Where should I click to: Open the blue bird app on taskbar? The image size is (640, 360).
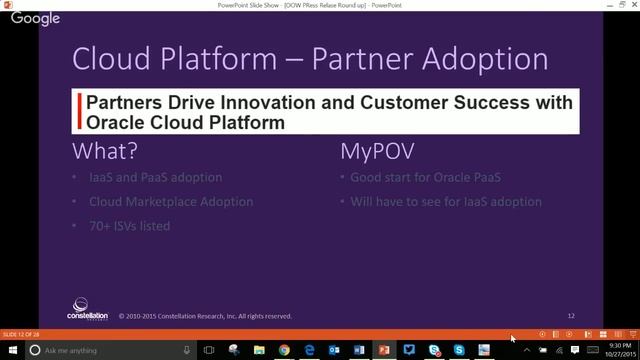point(409,350)
